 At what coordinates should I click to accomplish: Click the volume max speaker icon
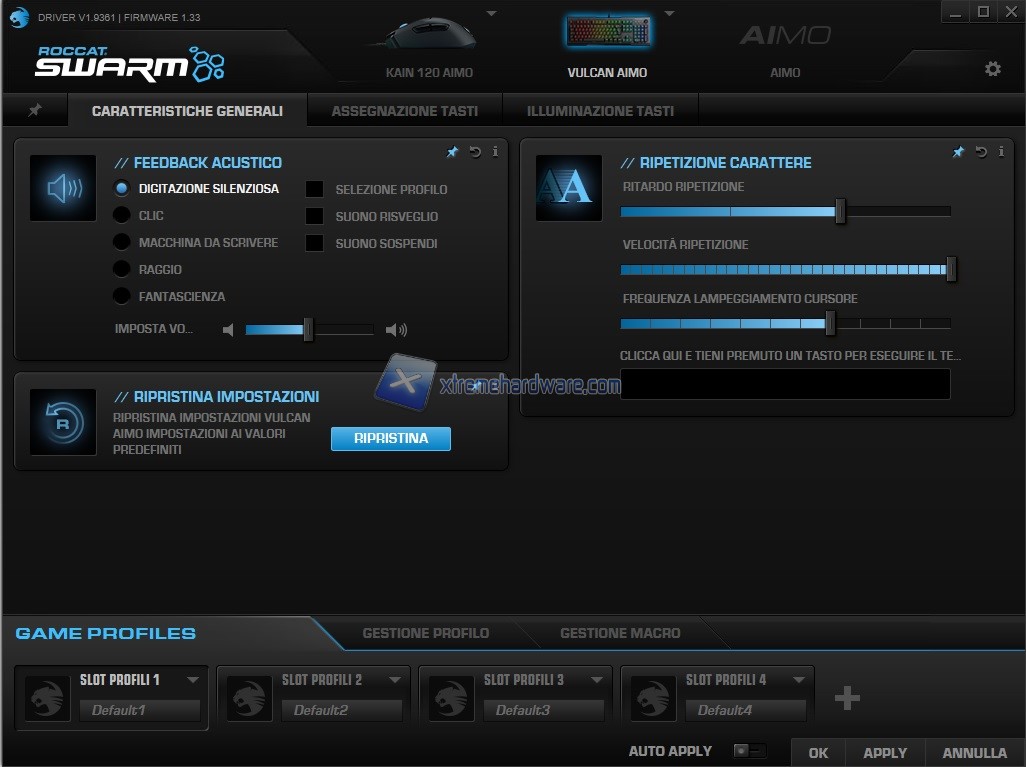tap(396, 330)
